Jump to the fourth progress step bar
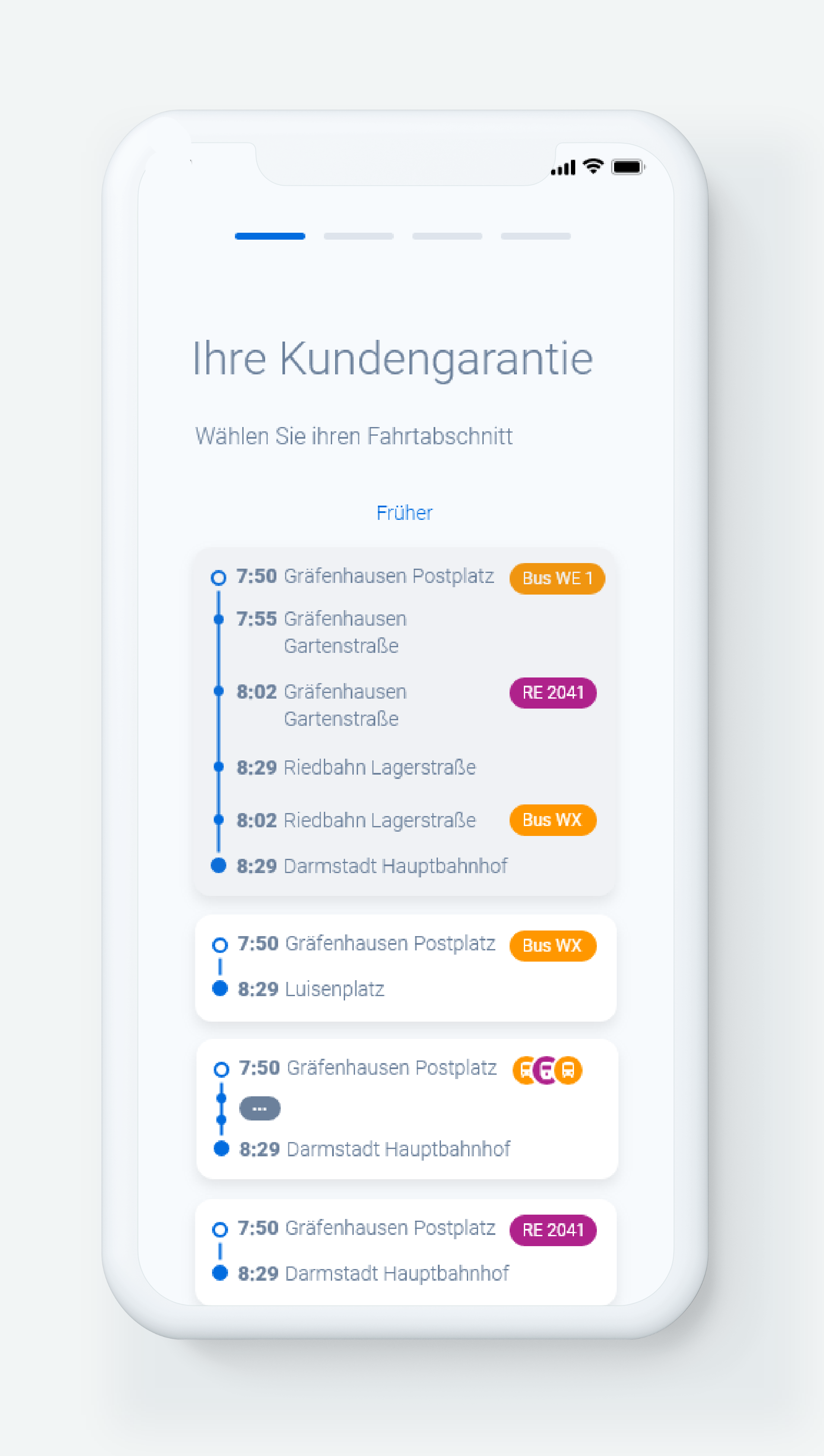The height and width of the screenshot is (1456, 824). pyautogui.click(x=536, y=236)
